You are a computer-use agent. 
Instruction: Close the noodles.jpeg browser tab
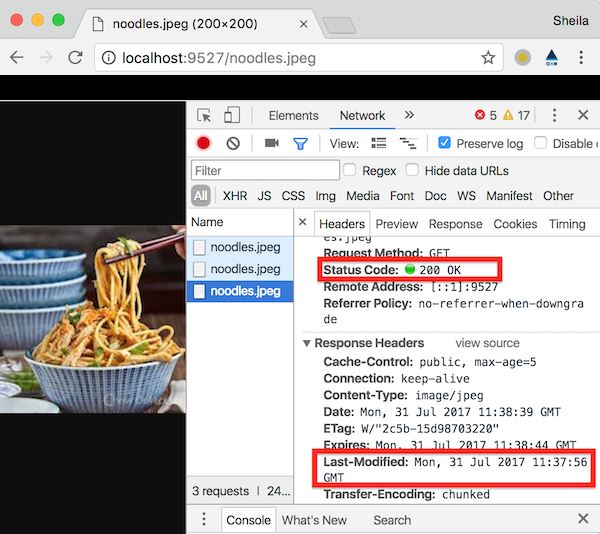(303, 24)
